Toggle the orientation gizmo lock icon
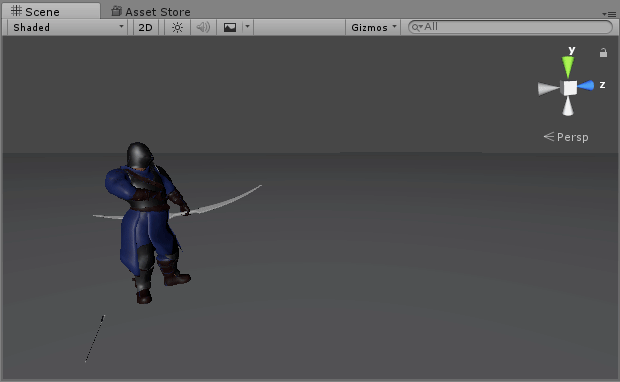 tap(603, 53)
